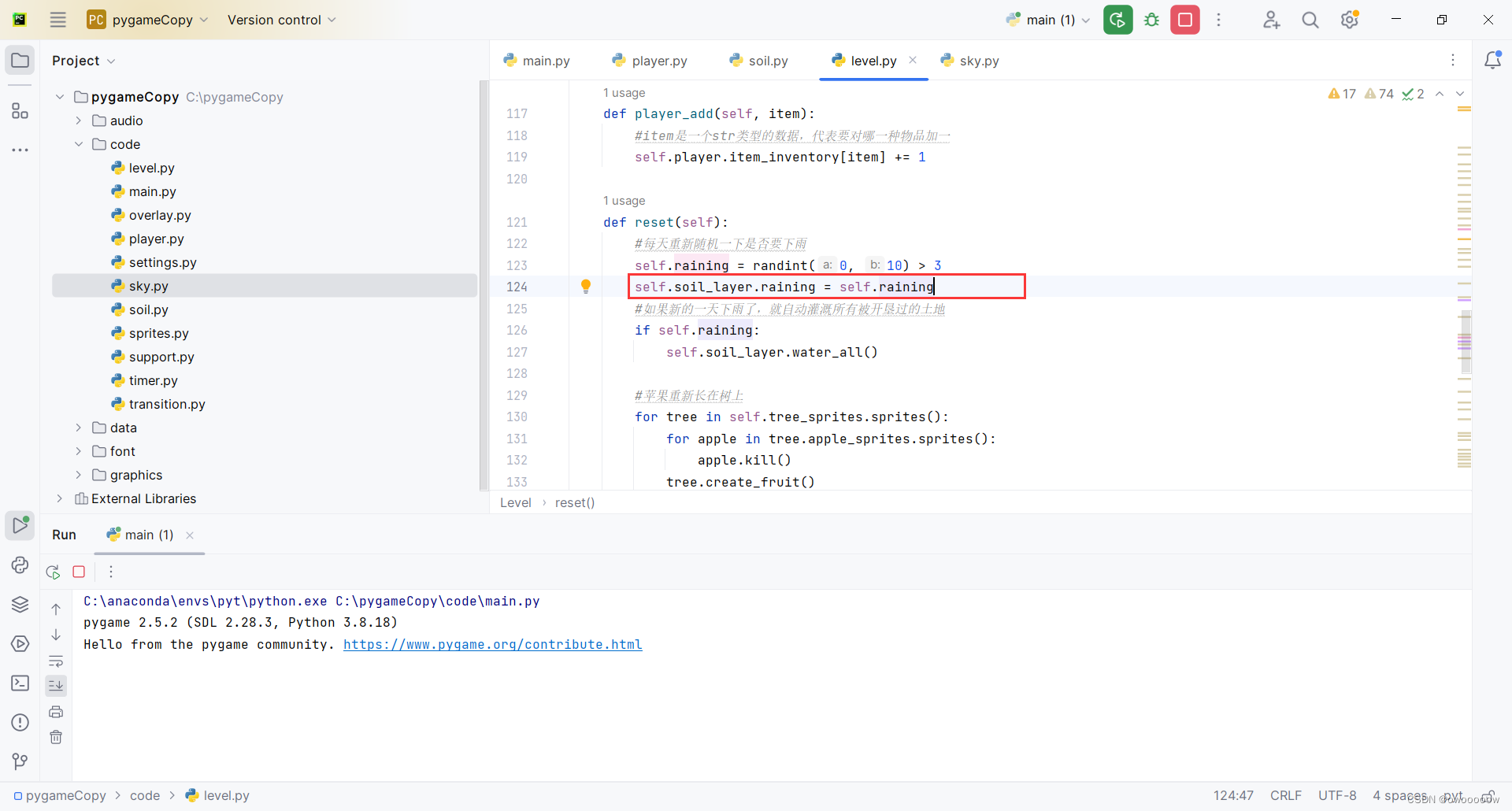Go to next highlighted error arrow
This screenshot has width=1512, height=811.
(x=1460, y=94)
